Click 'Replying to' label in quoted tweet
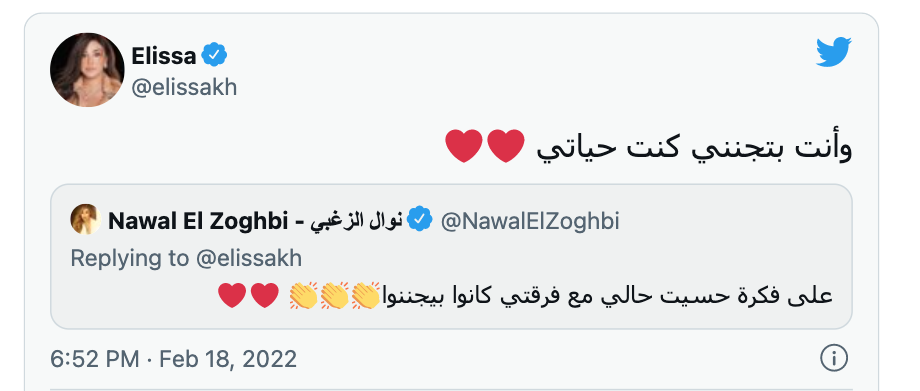The width and height of the screenshot is (920, 391). tap(130, 258)
